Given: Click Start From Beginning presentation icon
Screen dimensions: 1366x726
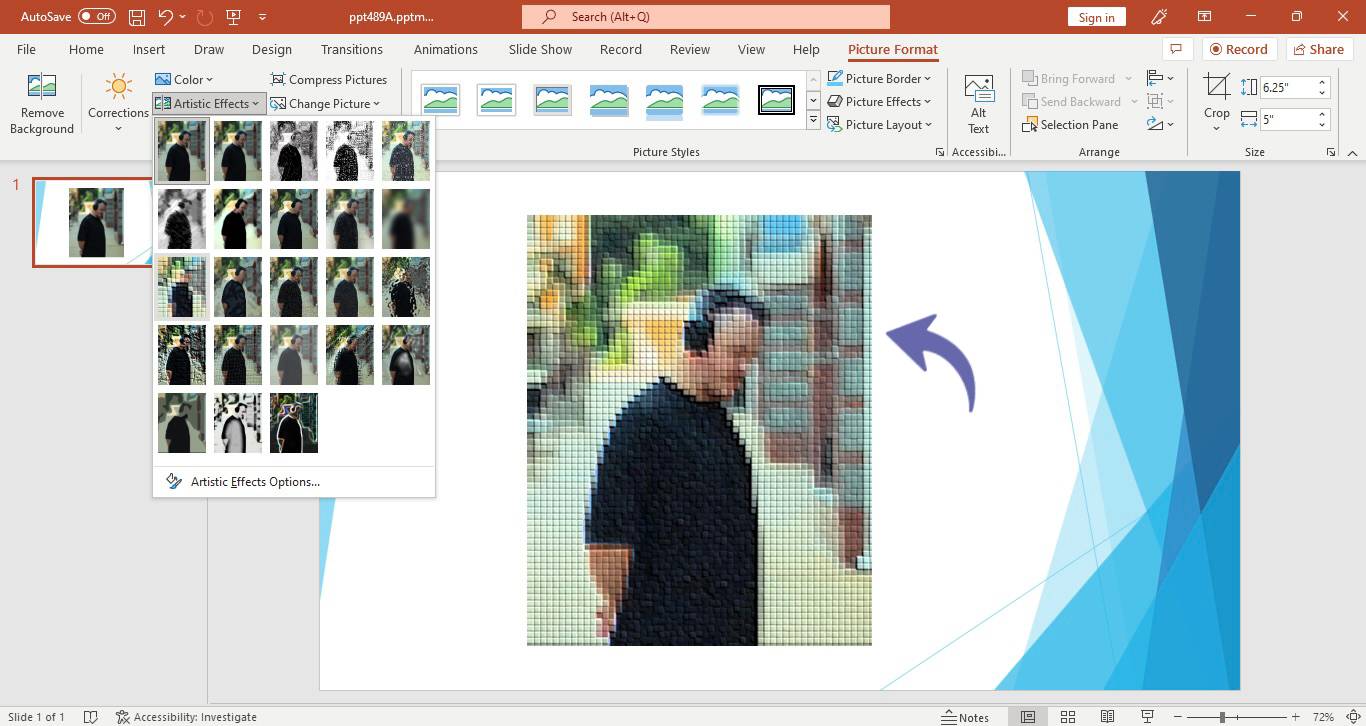Looking at the screenshot, I should [x=234, y=16].
